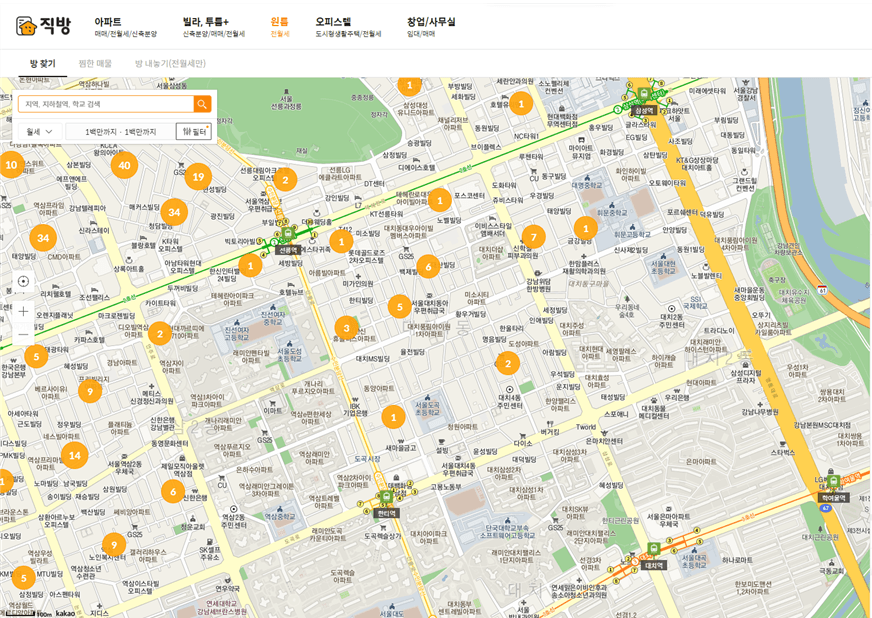Click the orange search magnifier button
The height and width of the screenshot is (618, 872).
tap(202, 104)
